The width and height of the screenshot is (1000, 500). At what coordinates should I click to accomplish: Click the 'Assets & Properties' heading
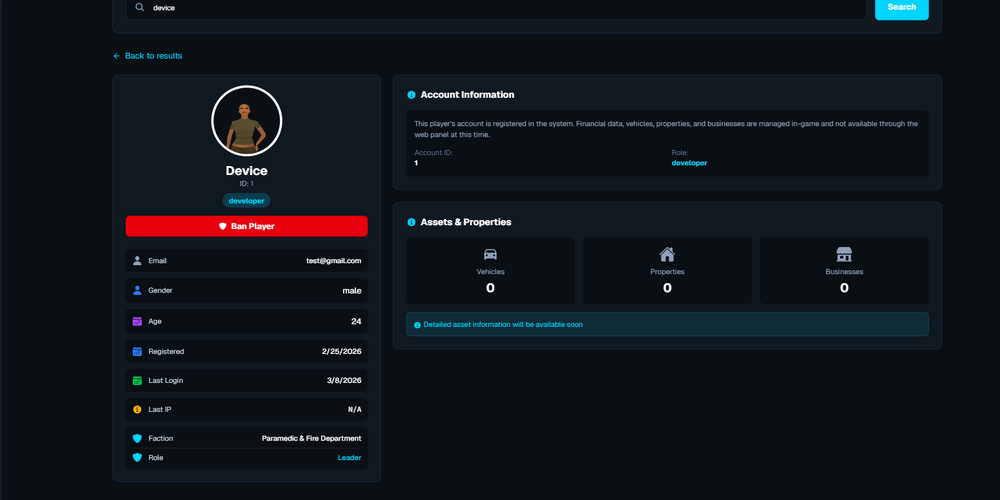pos(466,223)
